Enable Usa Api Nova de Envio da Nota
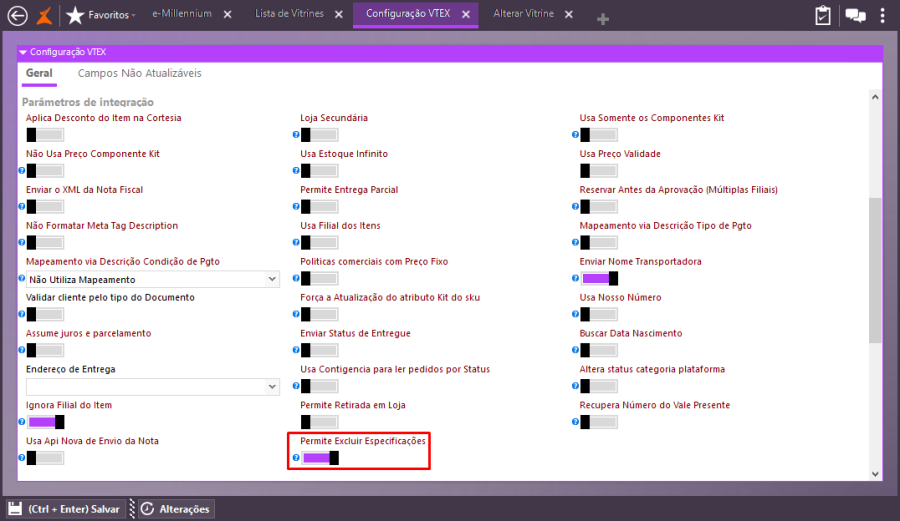This screenshot has width=900, height=521. 45,458
